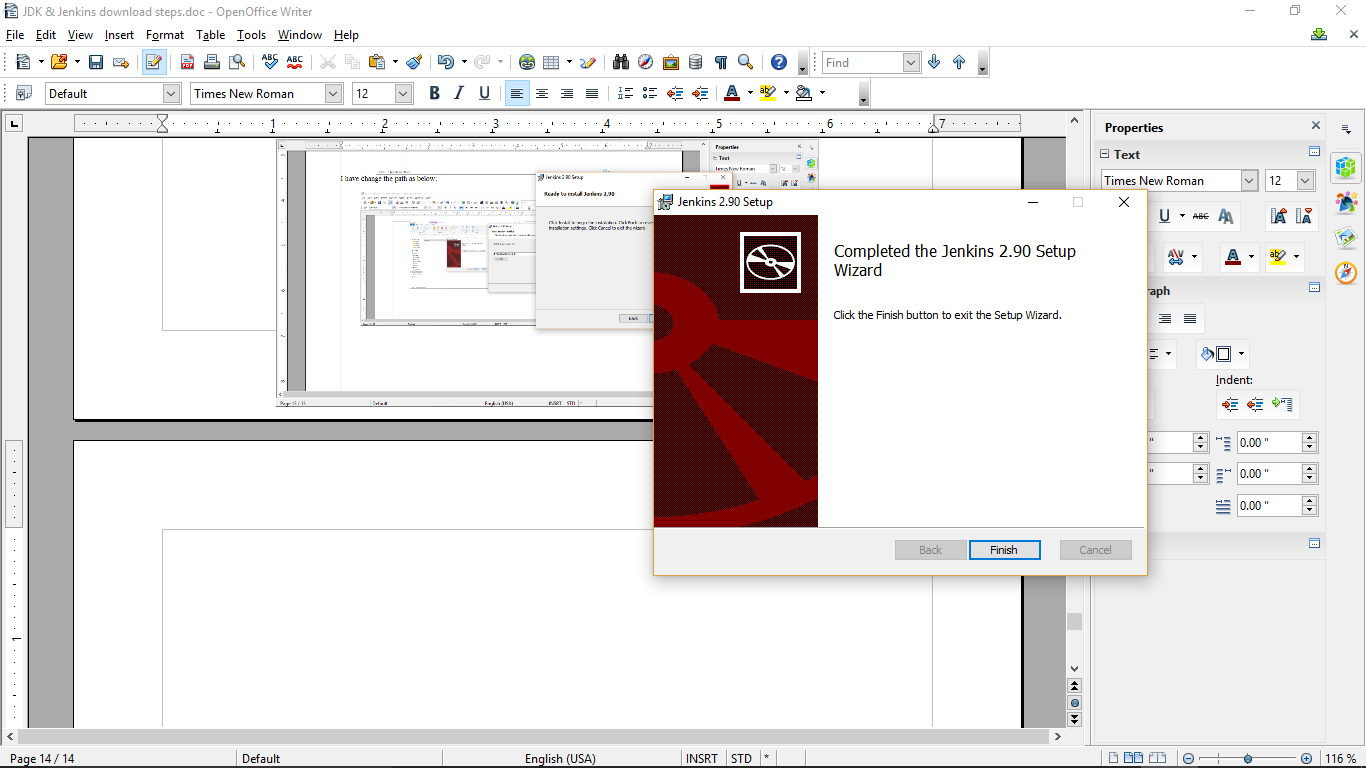Click Finish in the Jenkins Setup wizard

coord(1004,549)
